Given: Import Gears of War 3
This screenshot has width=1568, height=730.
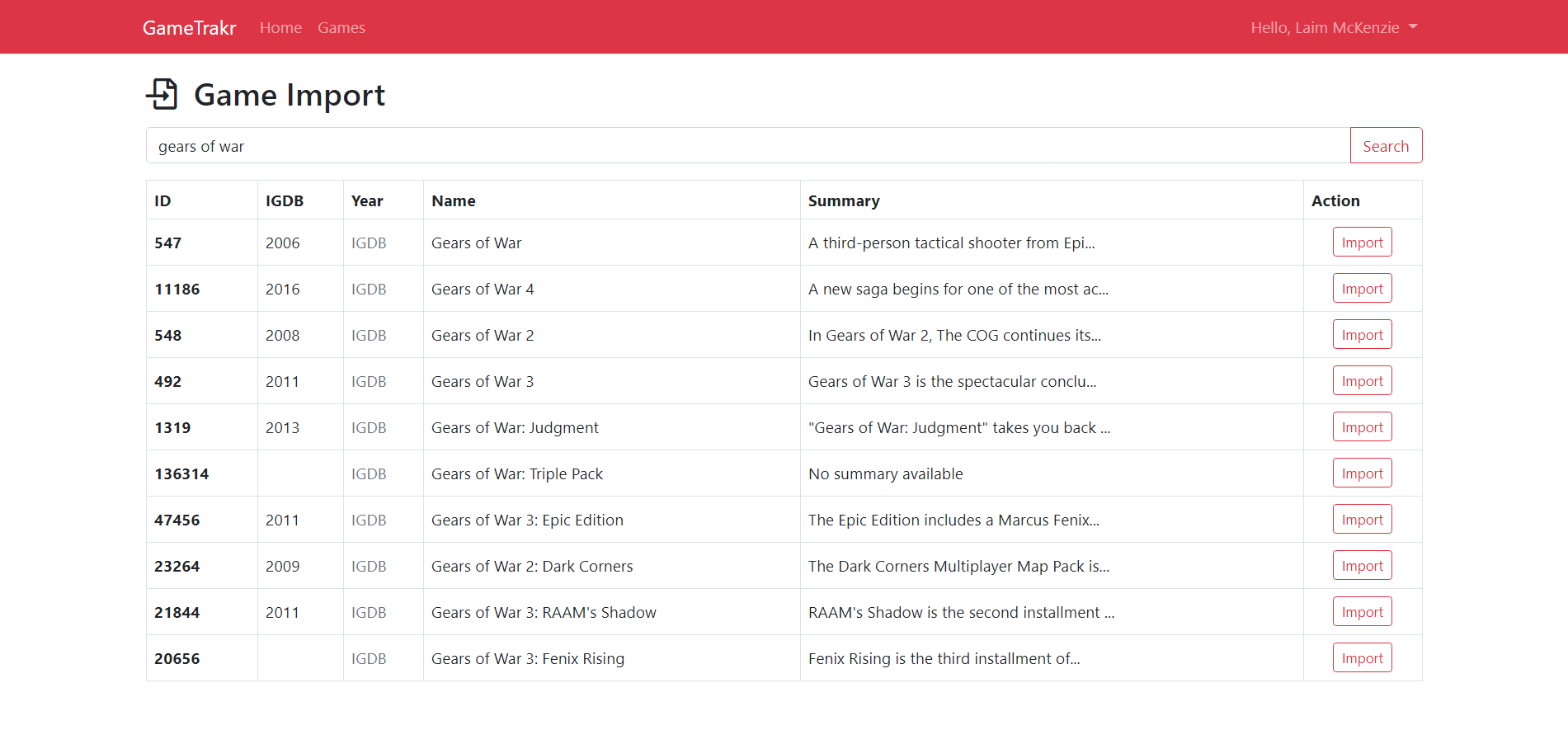Looking at the screenshot, I should pos(1361,381).
